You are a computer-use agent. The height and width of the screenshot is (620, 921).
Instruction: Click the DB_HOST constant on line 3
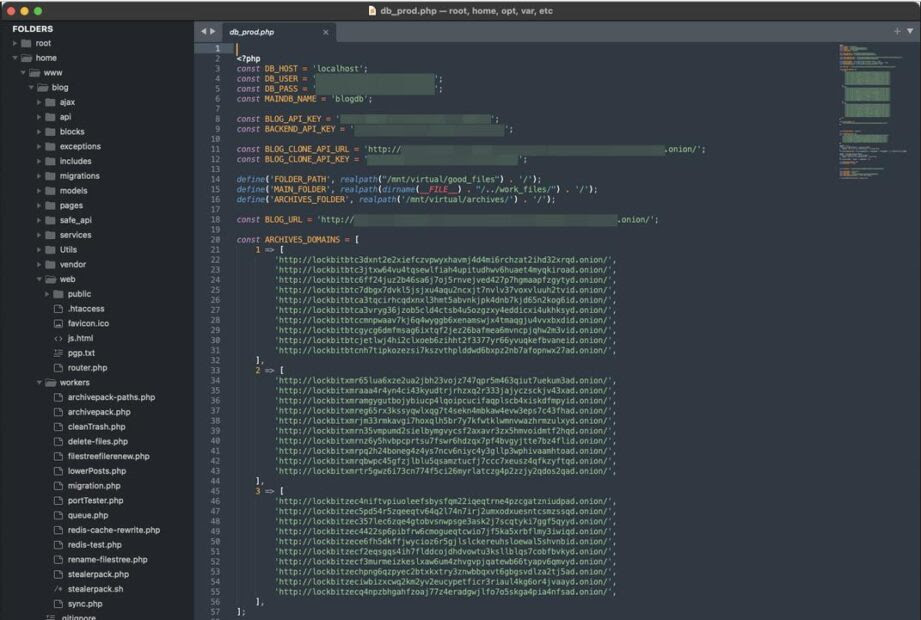click(x=281, y=69)
